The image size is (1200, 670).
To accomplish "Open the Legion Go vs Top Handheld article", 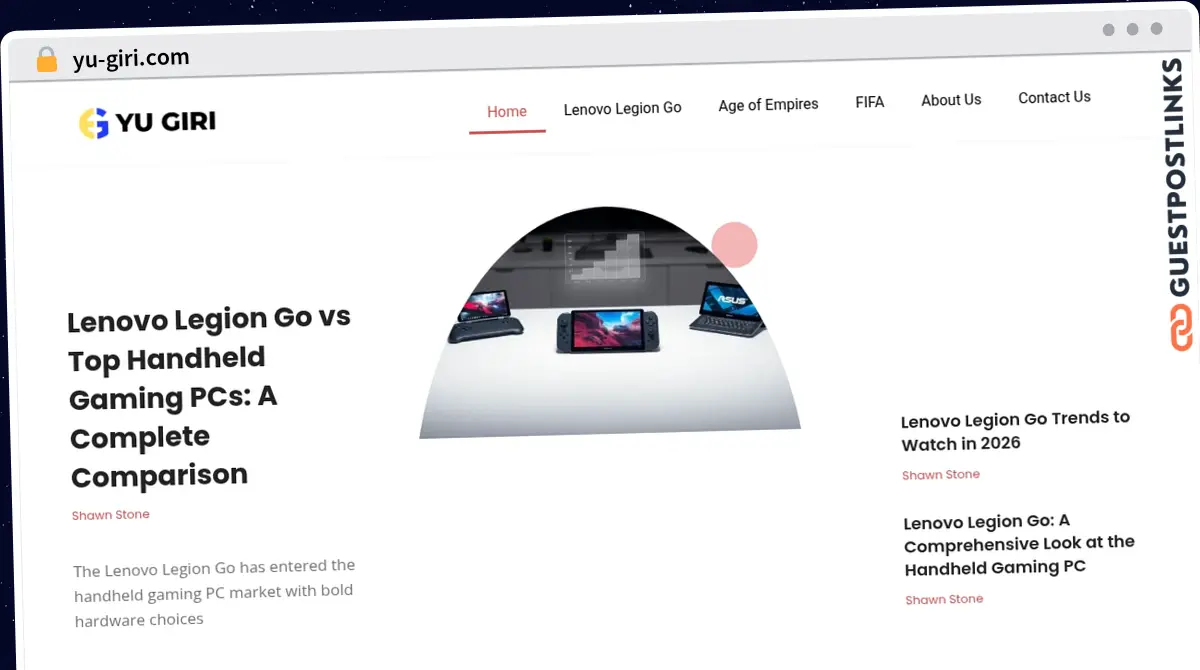I will pyautogui.click(x=210, y=397).
